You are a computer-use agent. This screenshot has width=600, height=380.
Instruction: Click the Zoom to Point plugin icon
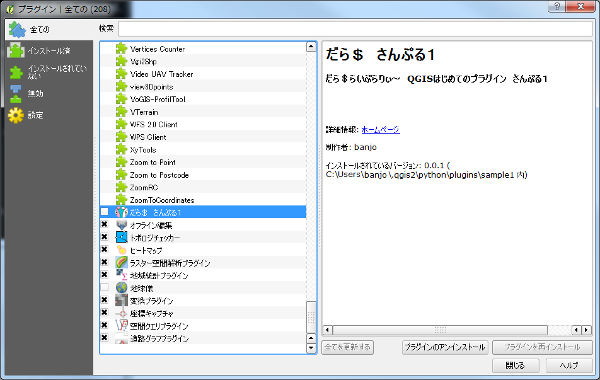point(121,162)
